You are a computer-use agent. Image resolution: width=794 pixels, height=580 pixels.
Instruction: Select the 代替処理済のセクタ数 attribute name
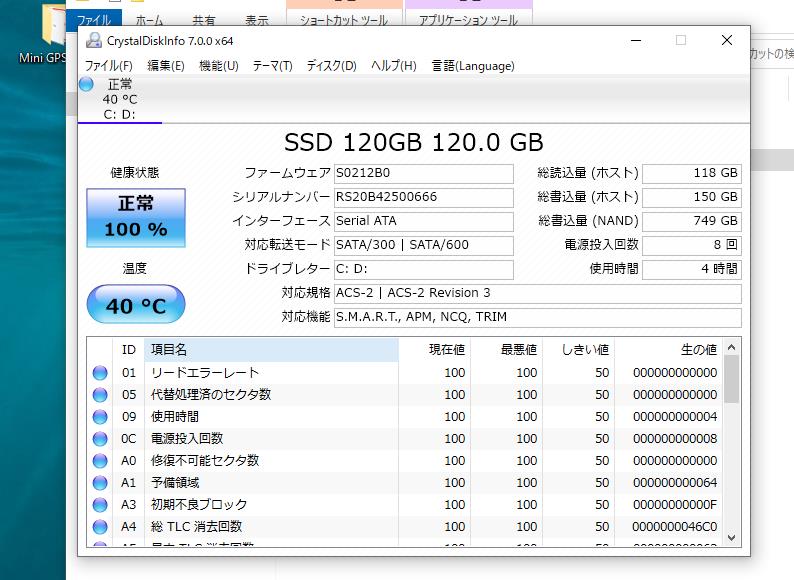click(x=211, y=395)
